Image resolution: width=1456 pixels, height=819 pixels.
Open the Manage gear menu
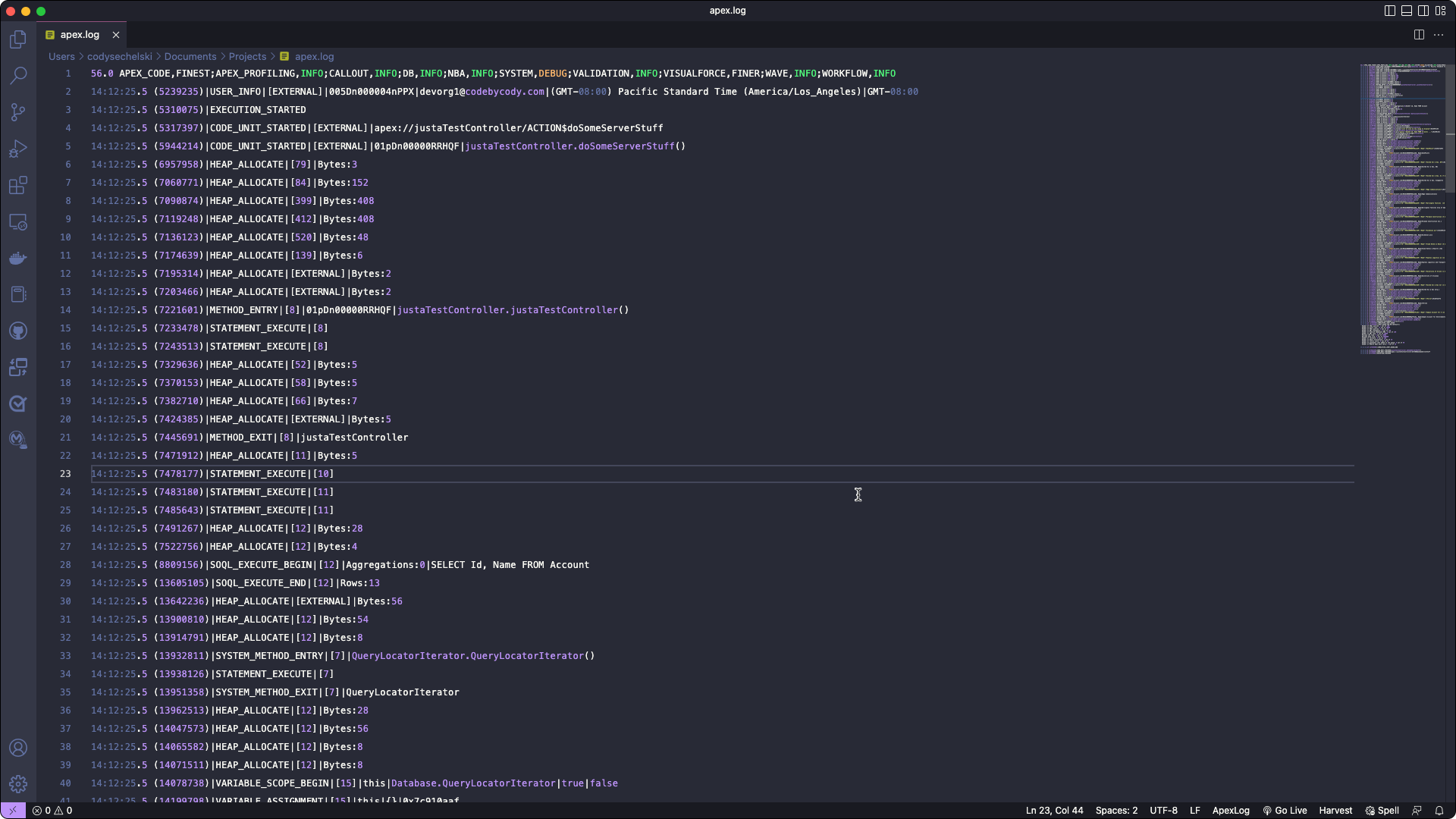(x=18, y=784)
